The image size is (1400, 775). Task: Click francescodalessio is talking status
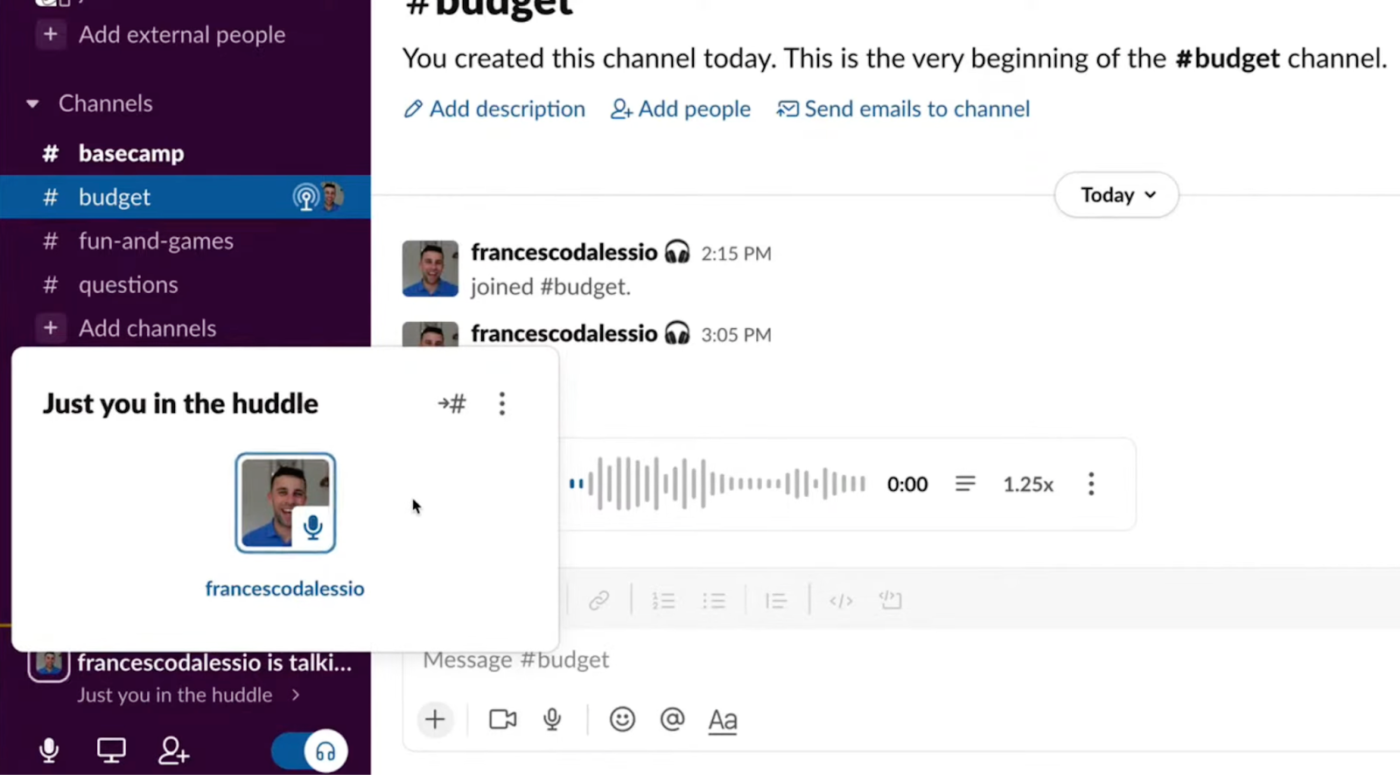coord(215,663)
